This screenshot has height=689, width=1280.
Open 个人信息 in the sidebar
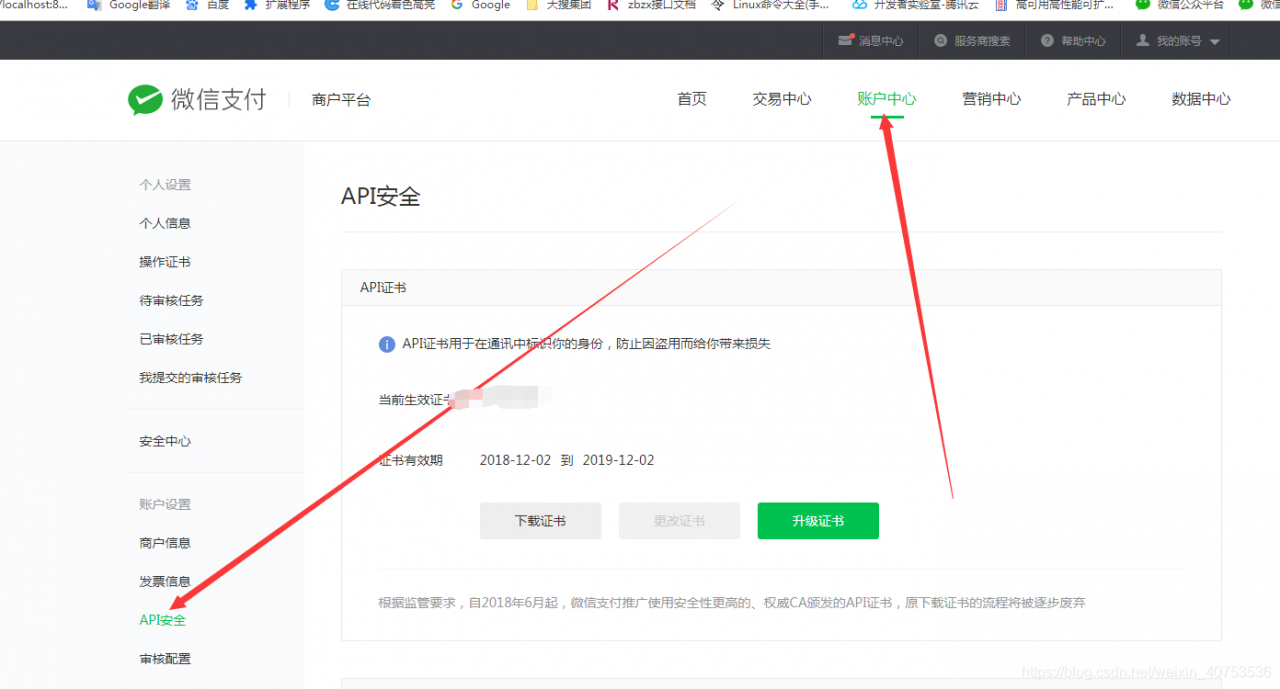[x=165, y=223]
